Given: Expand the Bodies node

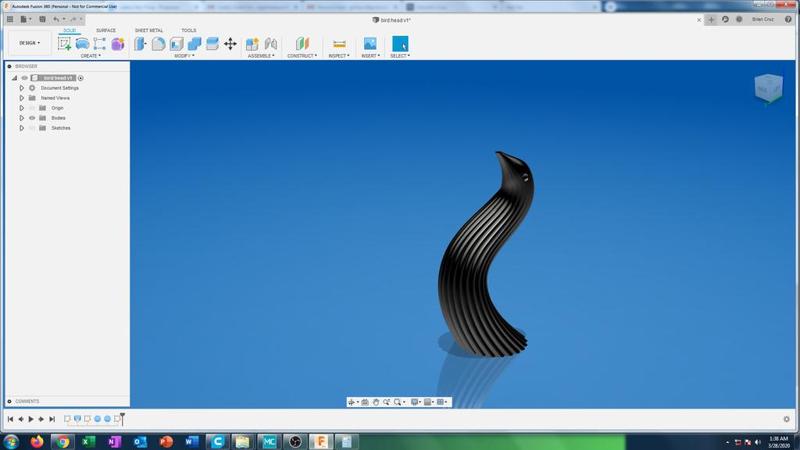Looking at the screenshot, I should (x=21, y=118).
